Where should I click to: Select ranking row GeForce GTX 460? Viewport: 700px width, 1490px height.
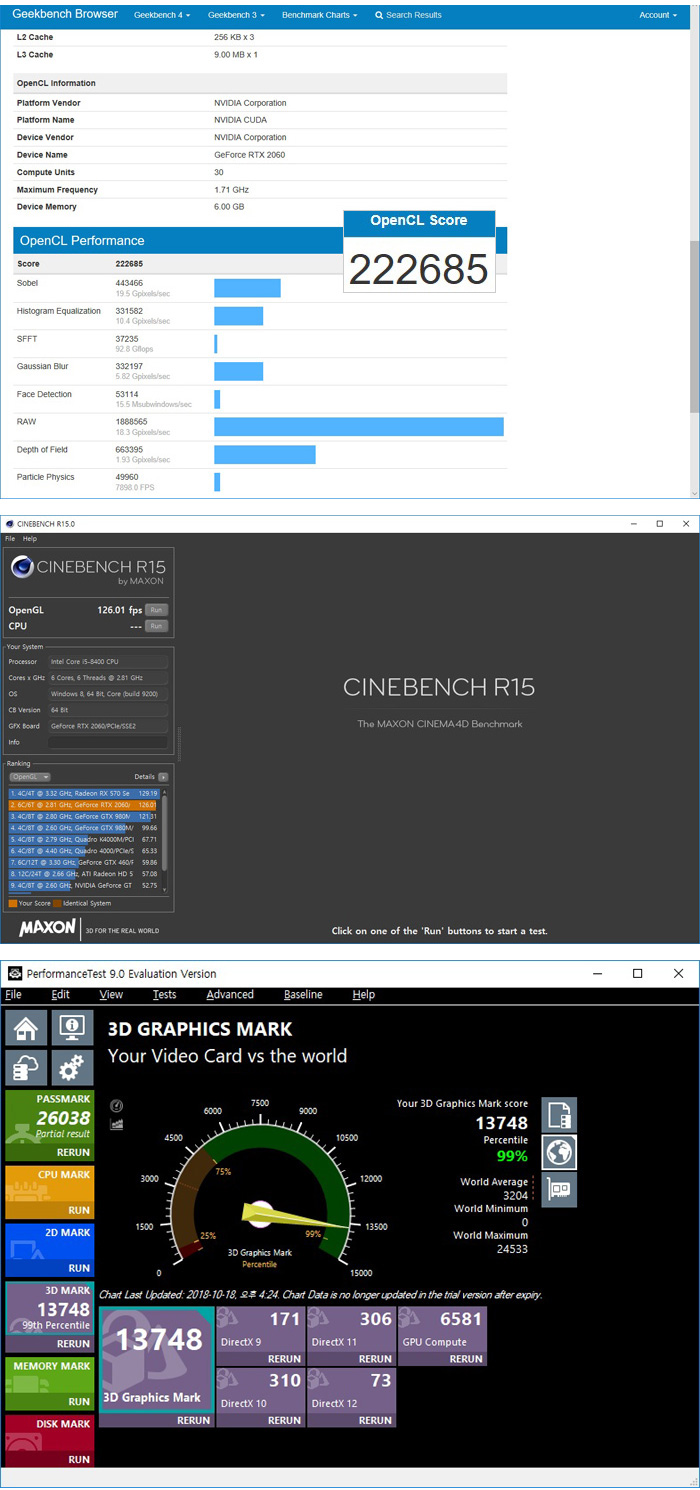pyautogui.click(x=85, y=862)
